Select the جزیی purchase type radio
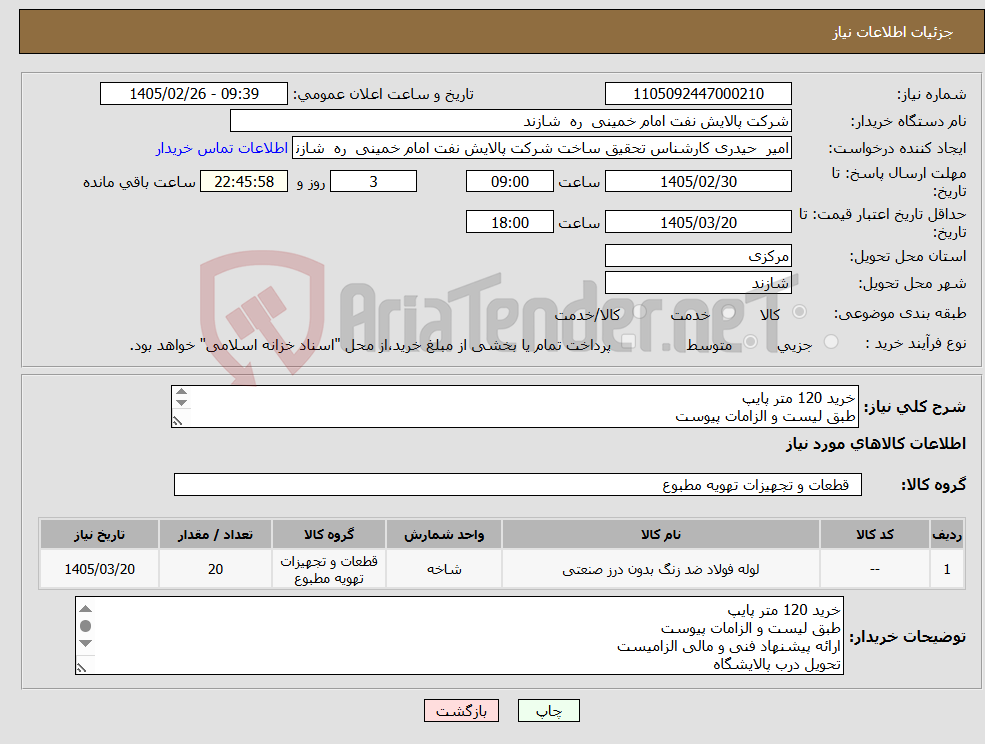This screenshot has width=985, height=744. 830,342
